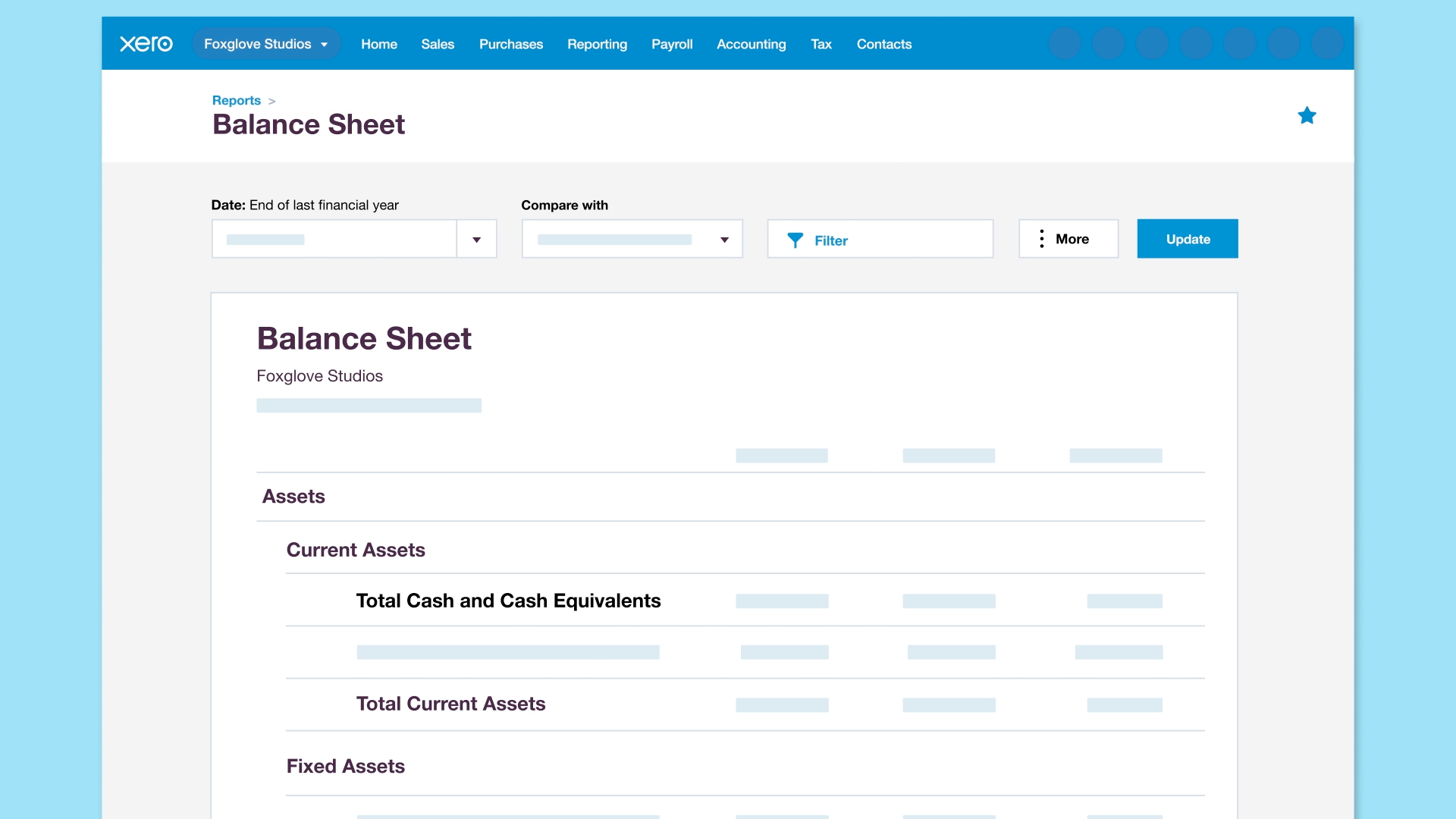Open the Compare with dropdown
Image resolution: width=1456 pixels, height=819 pixels.
click(632, 240)
